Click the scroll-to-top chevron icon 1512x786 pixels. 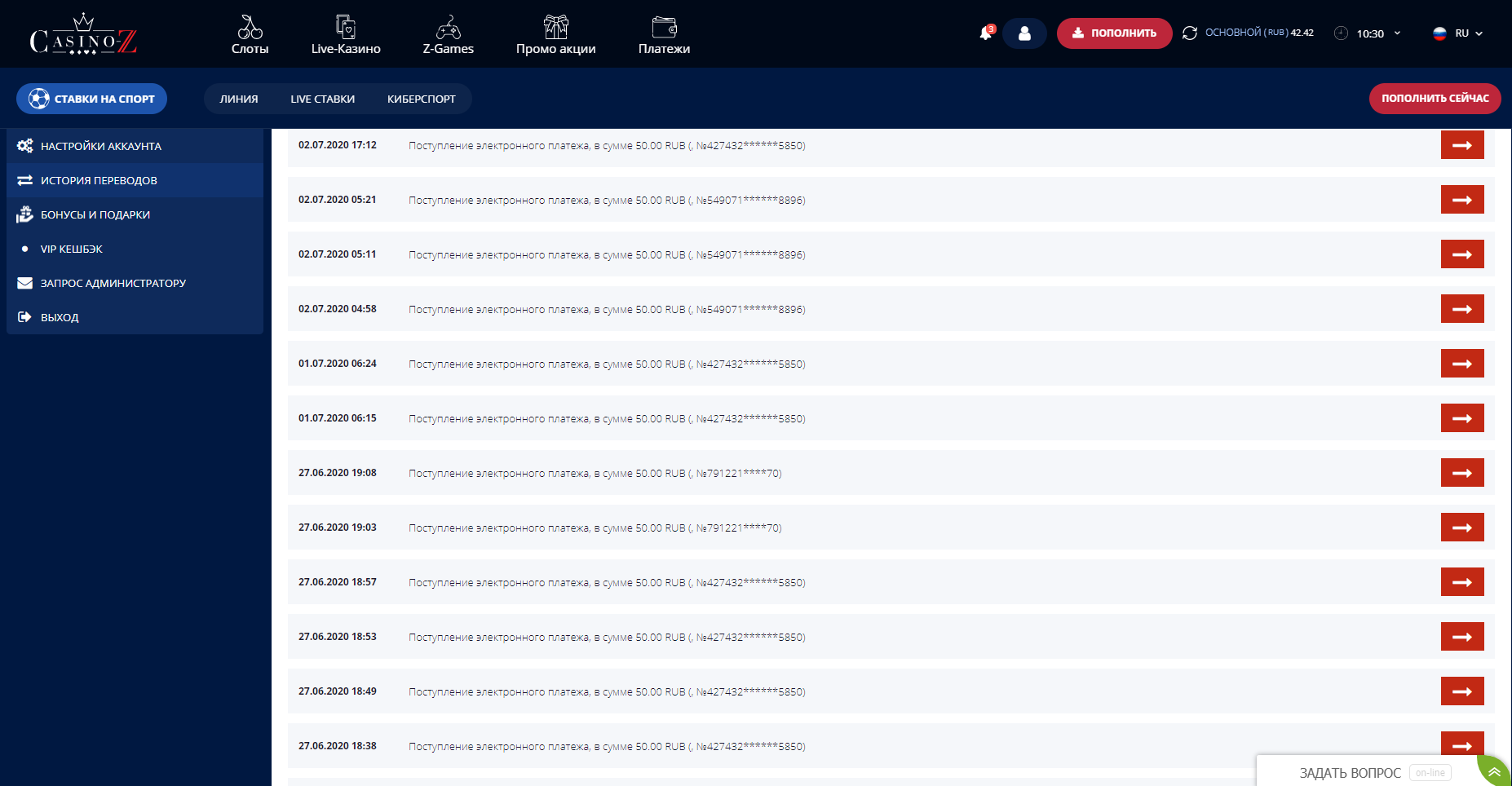point(1495,771)
